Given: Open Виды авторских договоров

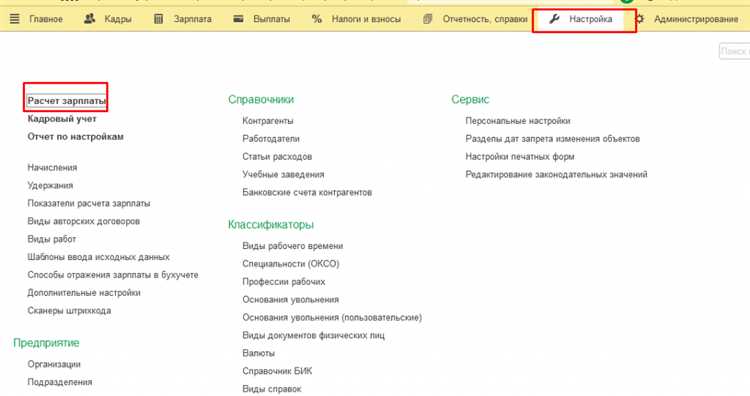Looking at the screenshot, I should click(84, 221).
